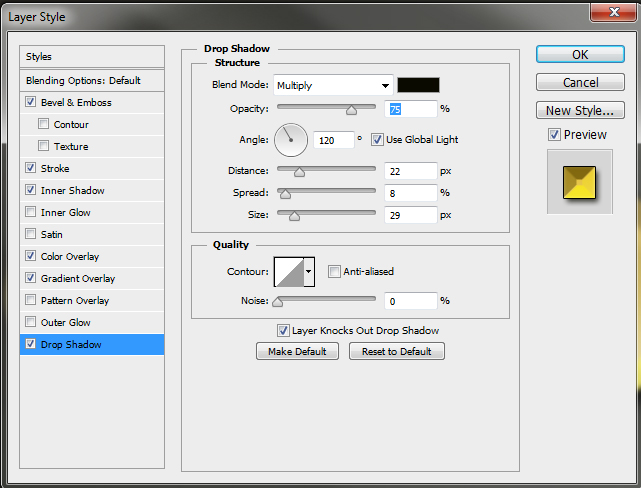This screenshot has height=488, width=641.
Task: Enable the Outer Glow effect checkbox
Action: click(x=31, y=322)
